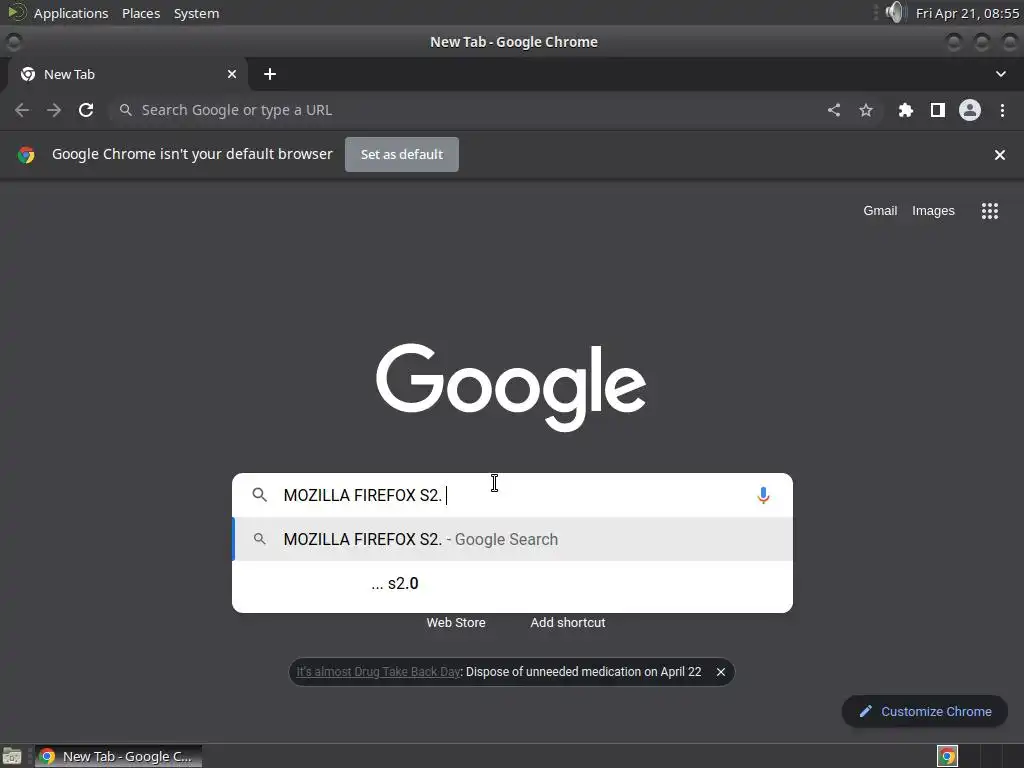
Task: Expand the tab search chevron
Action: point(1000,74)
